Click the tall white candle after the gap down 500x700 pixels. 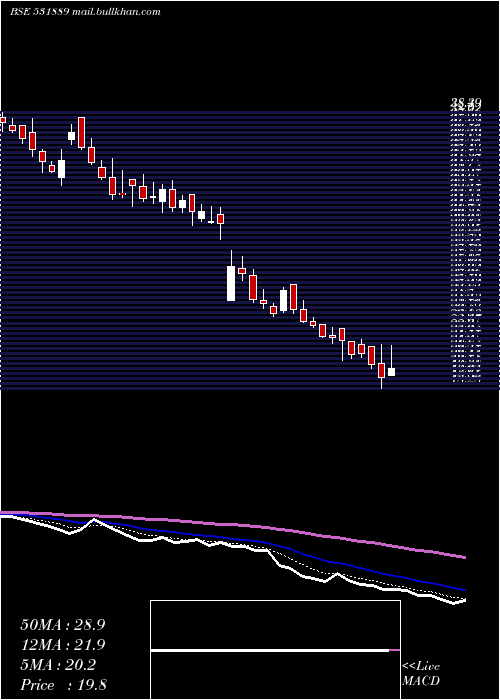[231, 283]
